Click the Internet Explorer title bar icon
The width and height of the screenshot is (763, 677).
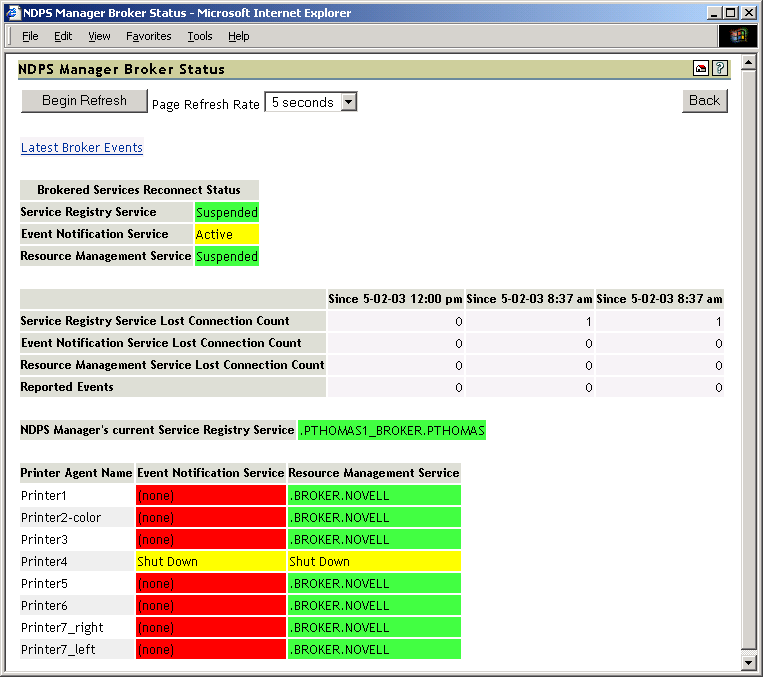pyautogui.click(x=13, y=13)
